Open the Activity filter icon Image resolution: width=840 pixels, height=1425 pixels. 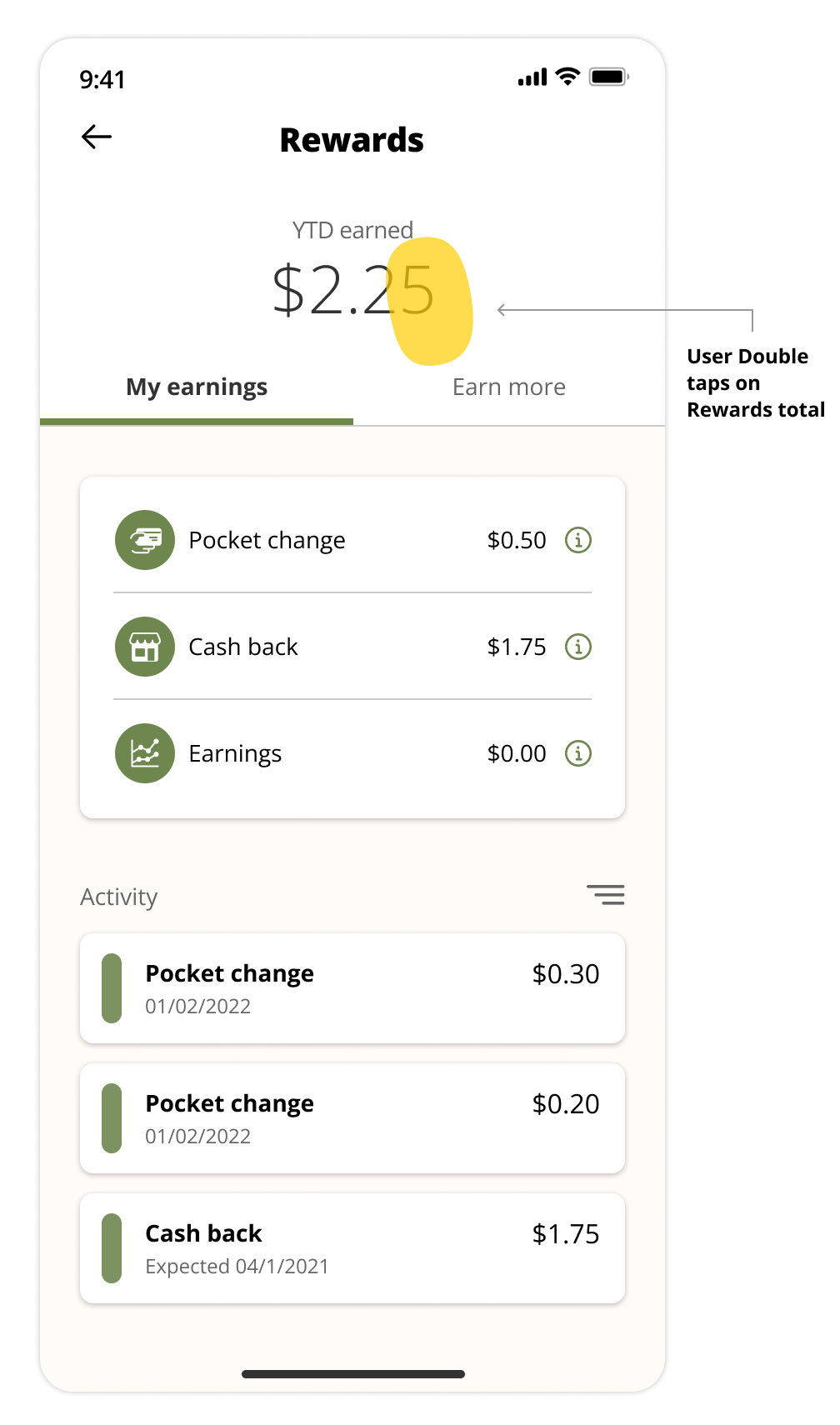(x=606, y=895)
